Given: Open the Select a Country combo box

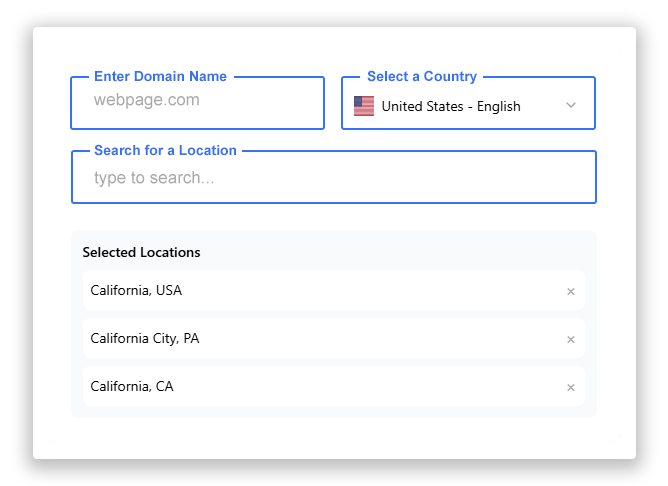Looking at the screenshot, I should click(x=468, y=103).
